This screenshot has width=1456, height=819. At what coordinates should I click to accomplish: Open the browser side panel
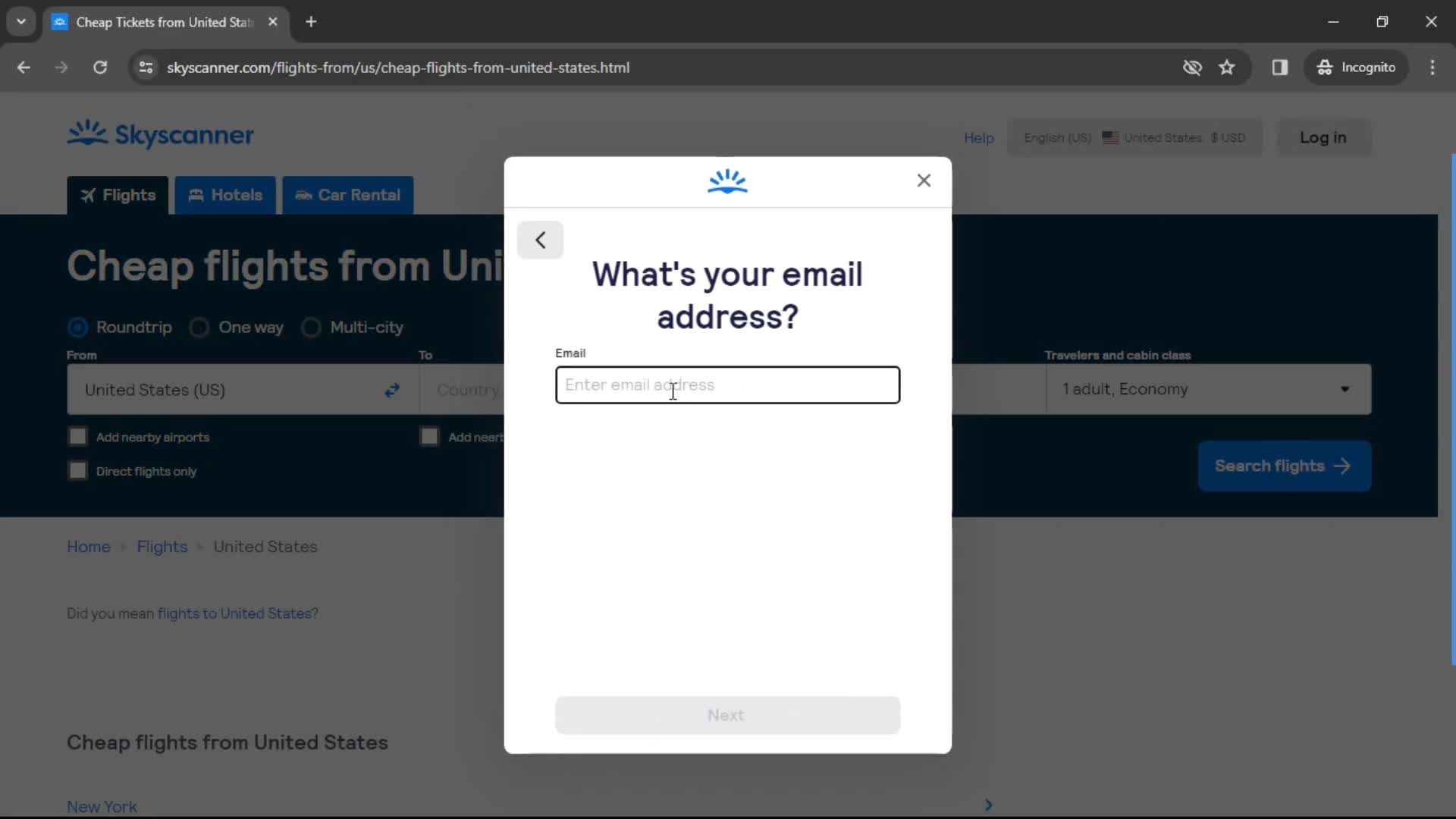coord(1281,67)
